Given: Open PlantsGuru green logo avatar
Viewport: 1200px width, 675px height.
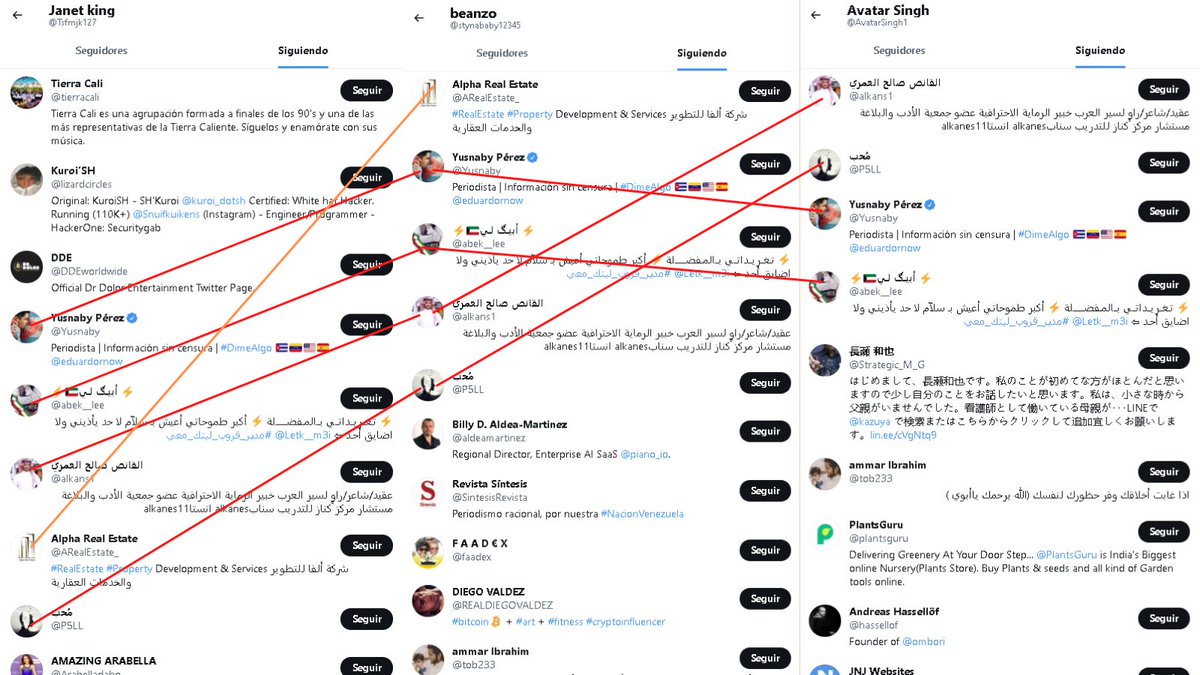Looking at the screenshot, I should (825, 535).
